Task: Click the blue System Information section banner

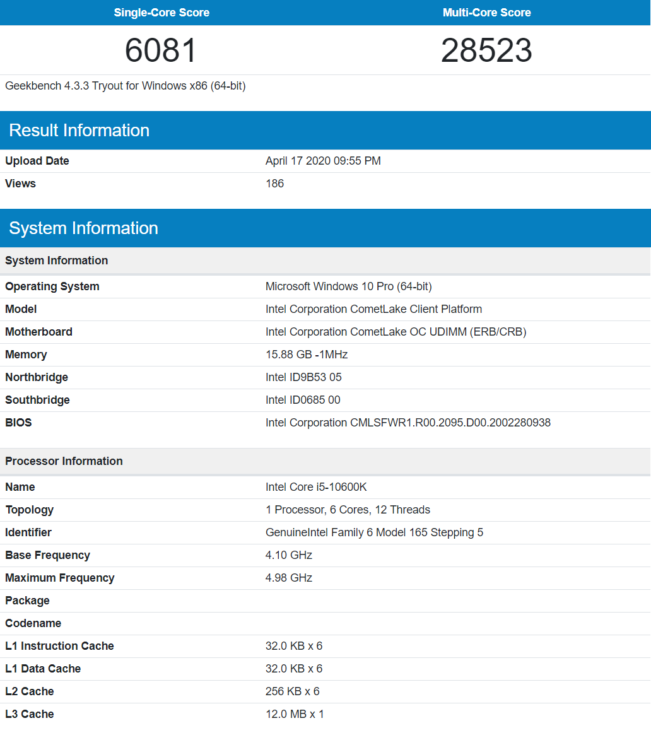Action: [83, 228]
